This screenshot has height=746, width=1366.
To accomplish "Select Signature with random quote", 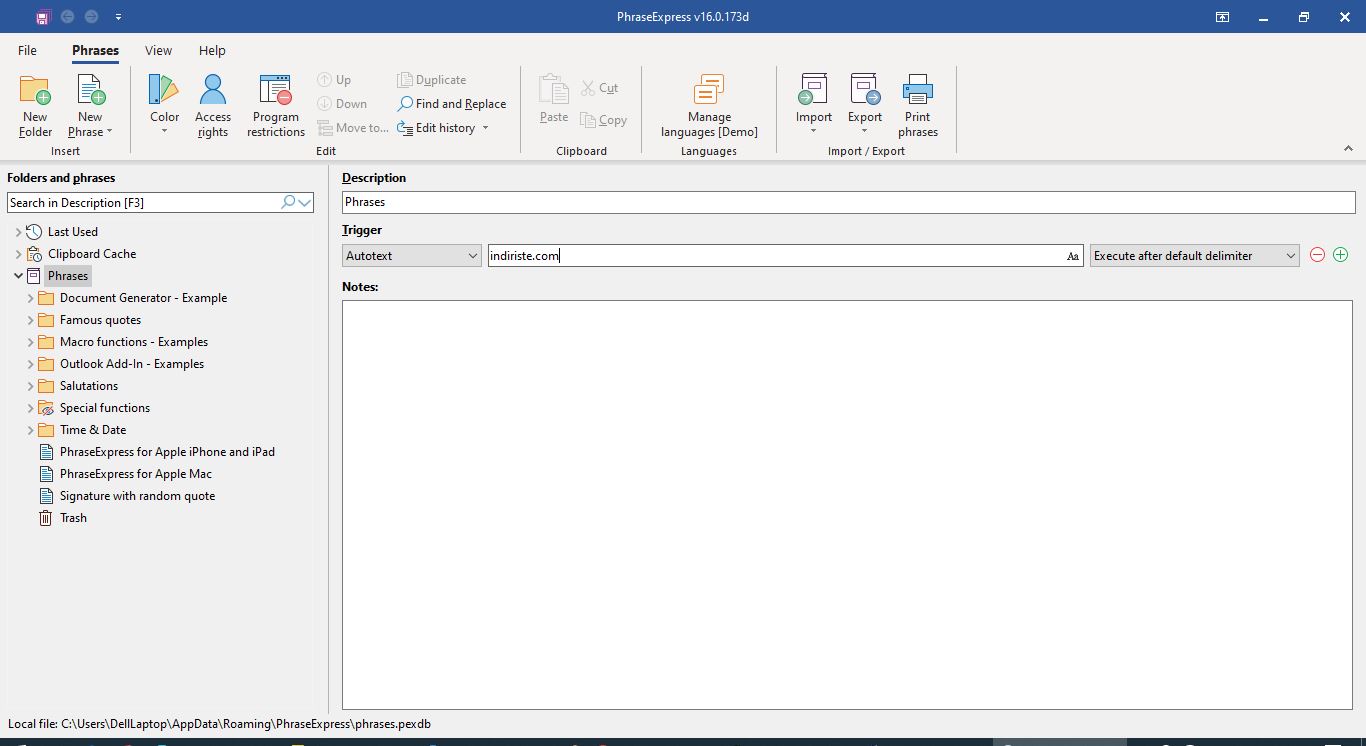I will tap(137, 496).
